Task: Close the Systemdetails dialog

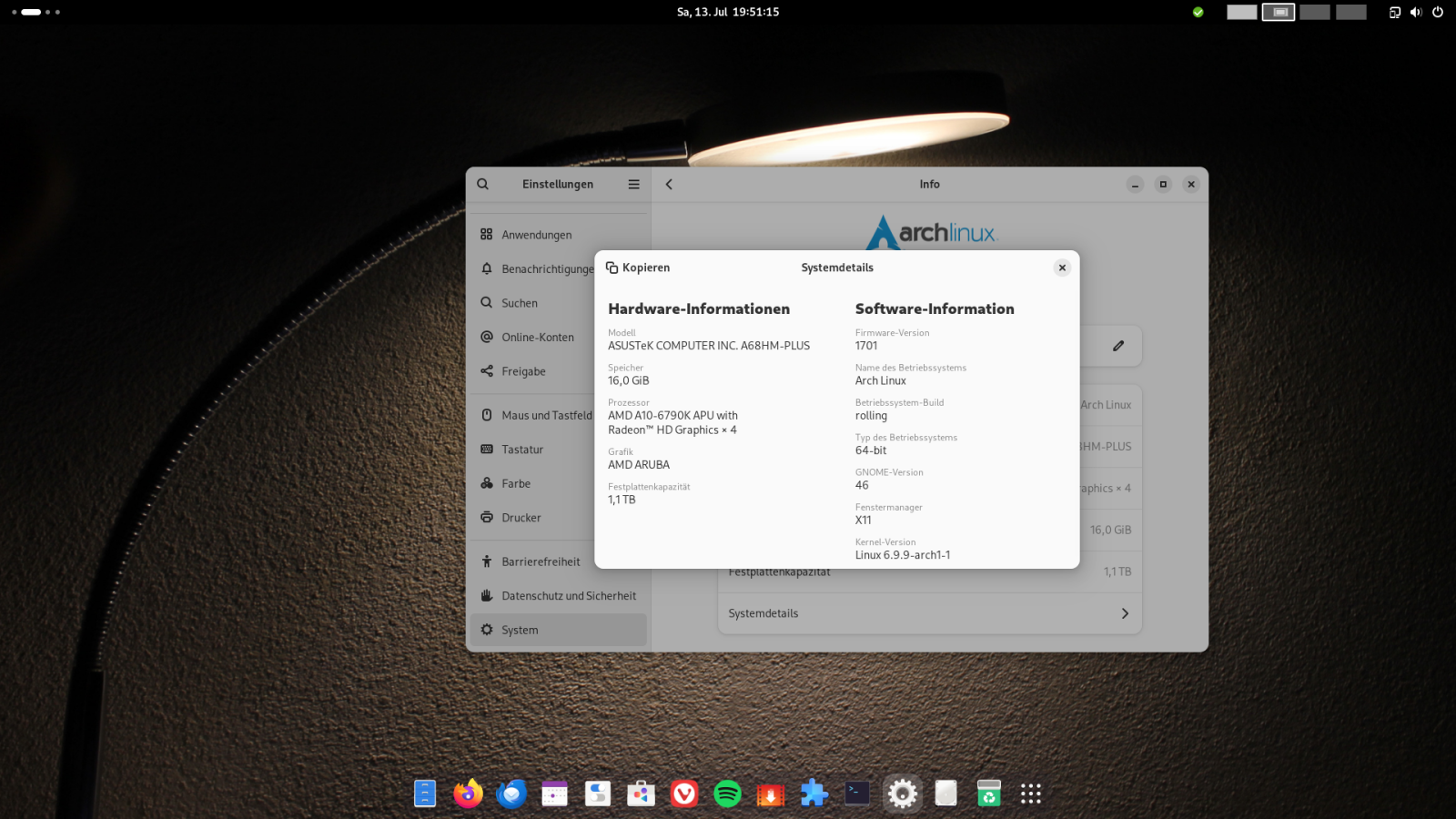Action: tap(1061, 268)
